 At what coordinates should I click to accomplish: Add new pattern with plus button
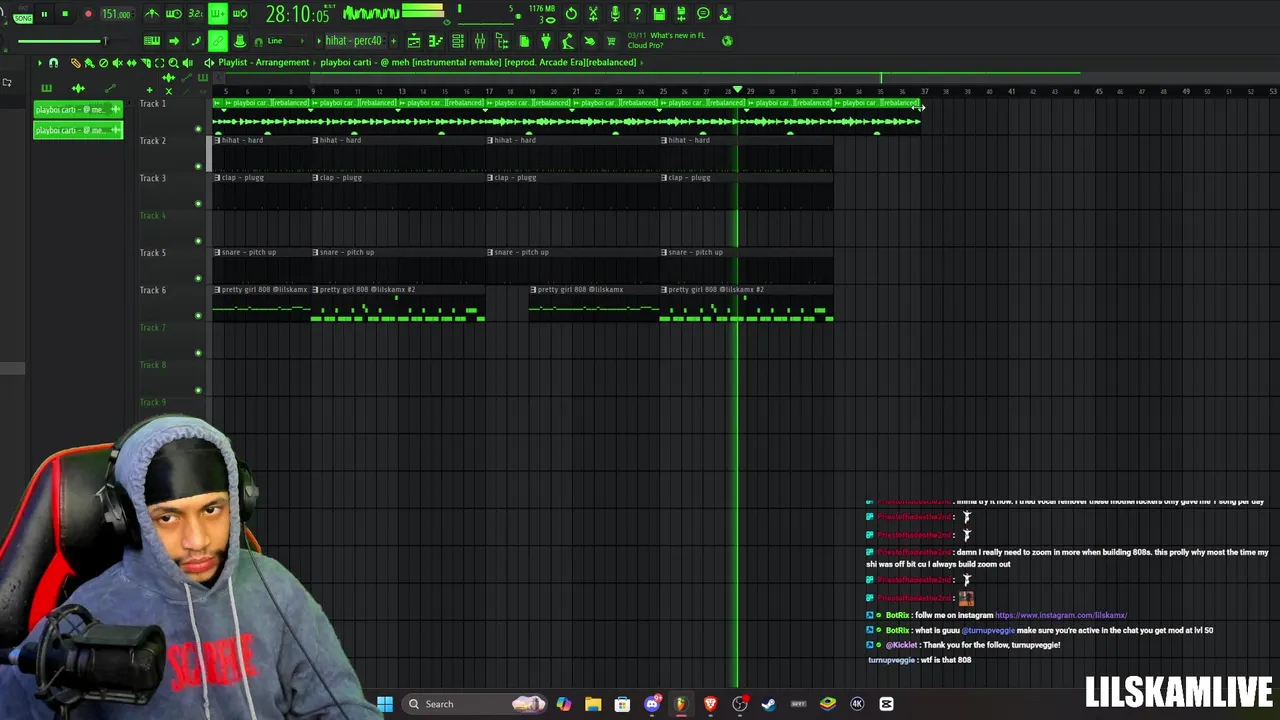coord(393,41)
